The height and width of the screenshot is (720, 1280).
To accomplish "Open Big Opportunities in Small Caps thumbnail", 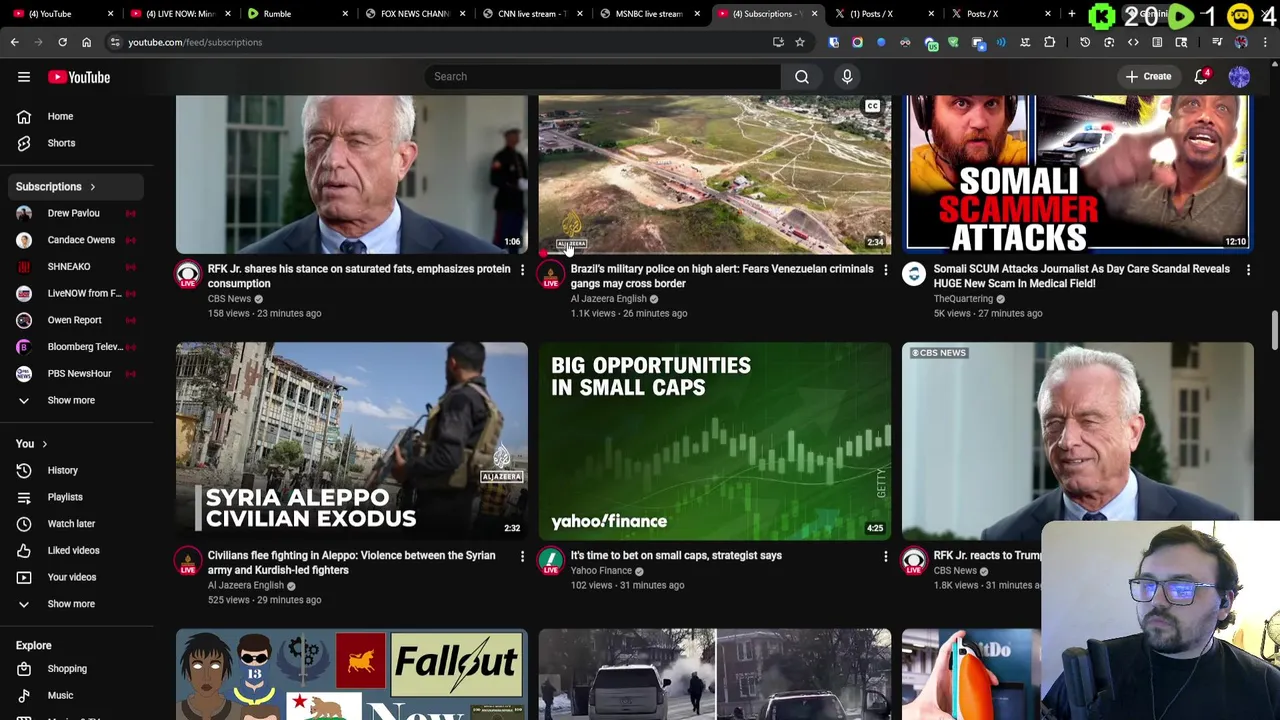I will click(x=715, y=441).
